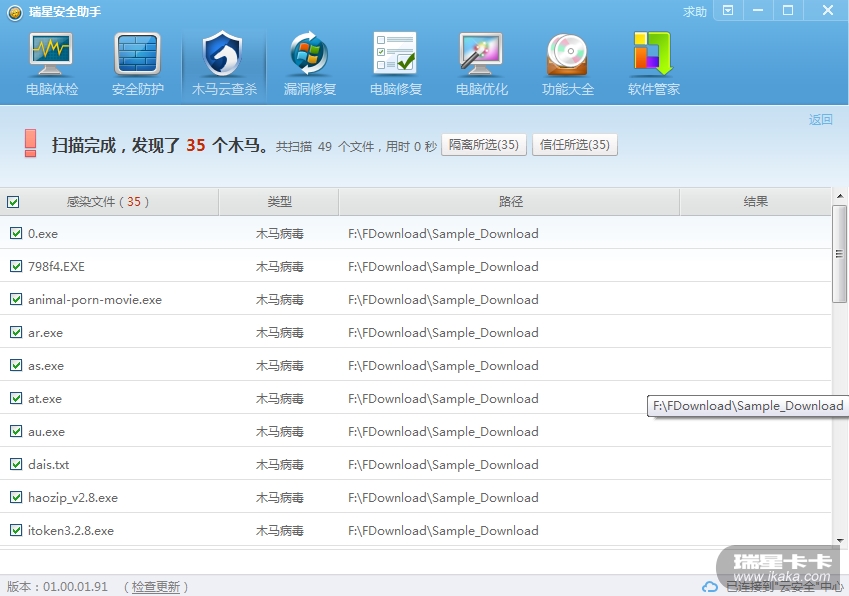
Task: Open the title bar dropdown menu icon
Action: [x=728, y=10]
